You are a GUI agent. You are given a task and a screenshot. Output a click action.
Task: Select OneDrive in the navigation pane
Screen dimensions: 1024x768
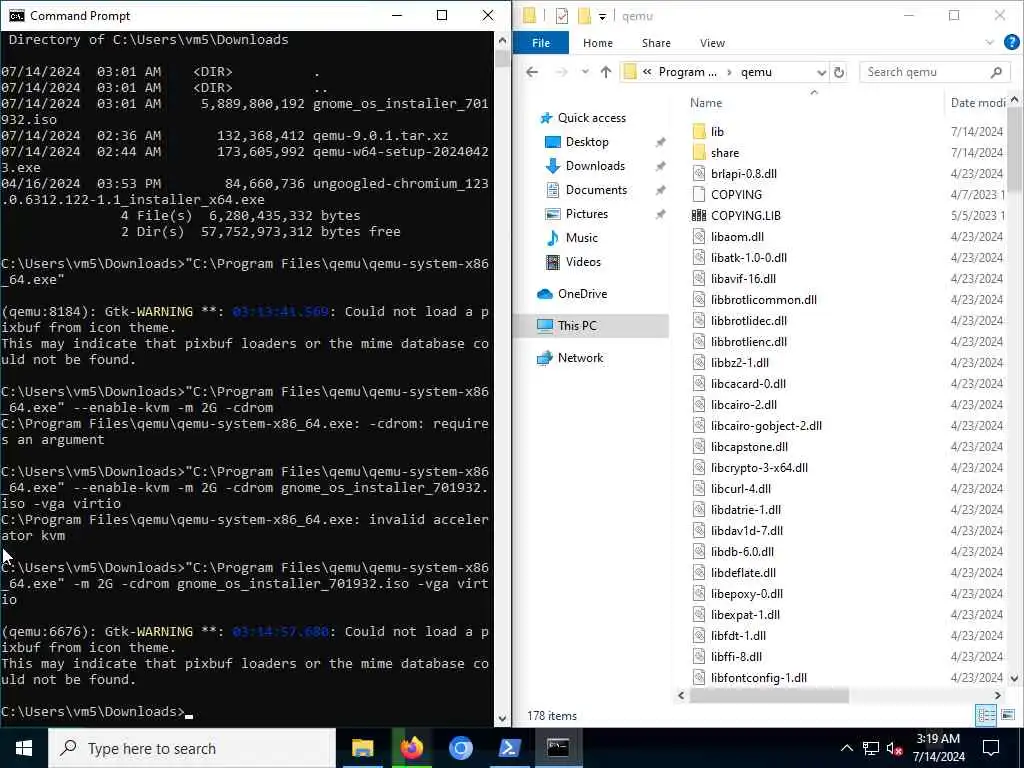point(582,294)
